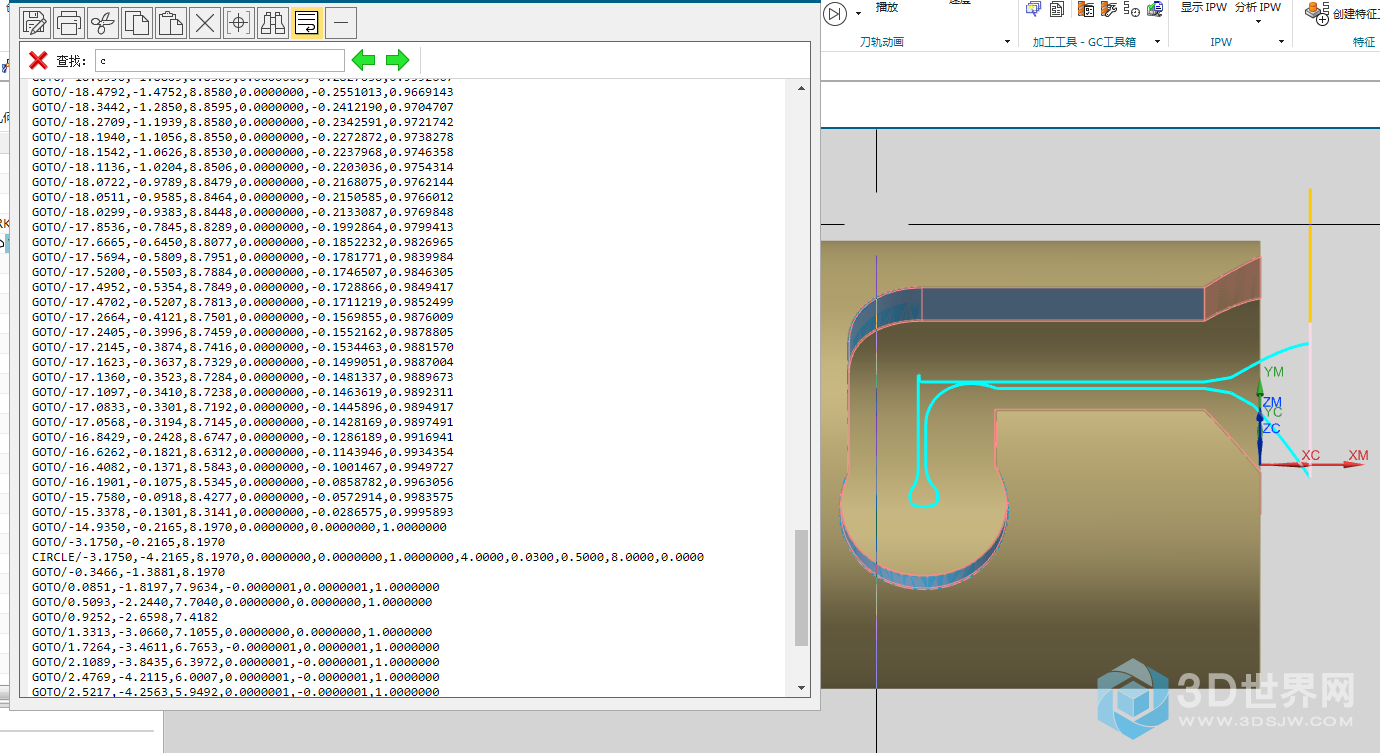This screenshot has height=753, width=1380.
Task: Click the clock operation time icon
Action: [x=1132, y=9]
